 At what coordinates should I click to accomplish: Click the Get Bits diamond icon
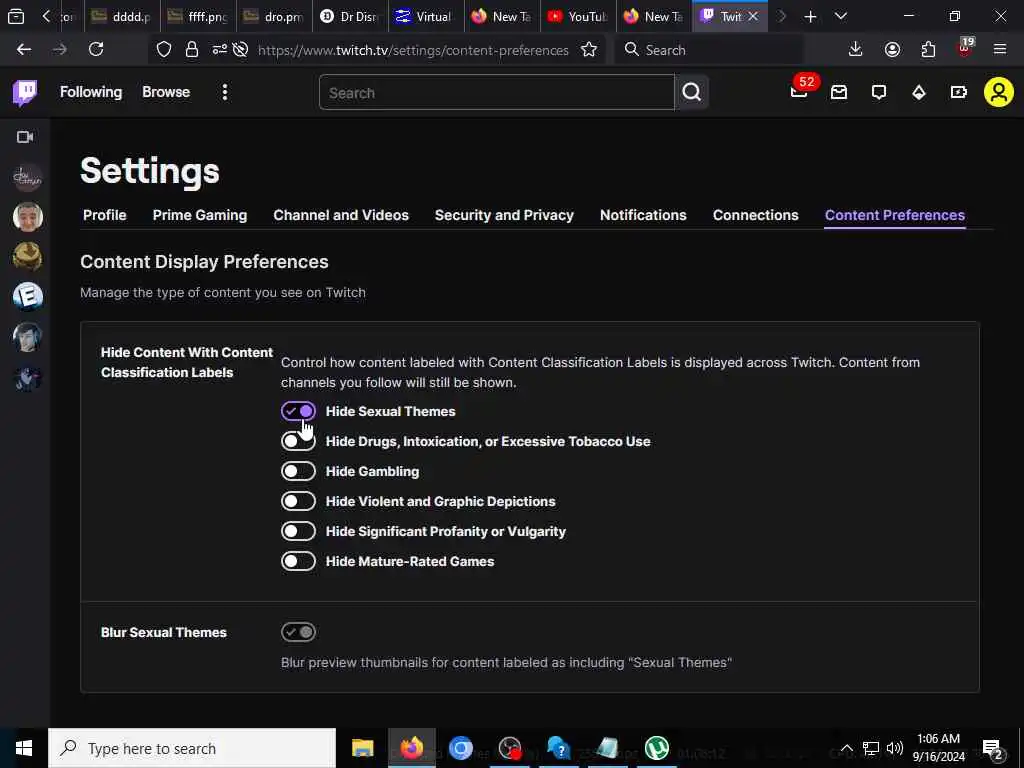(x=919, y=93)
